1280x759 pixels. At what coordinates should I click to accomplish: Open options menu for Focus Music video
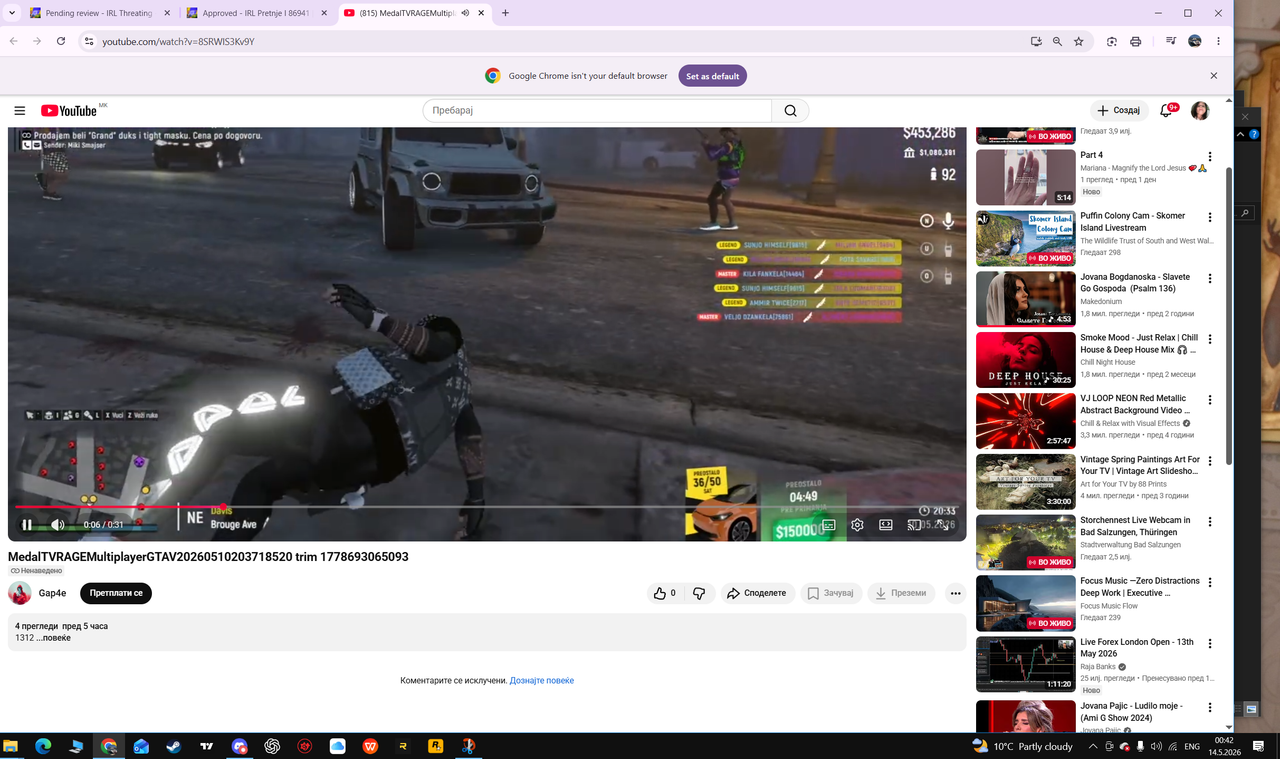click(x=1210, y=583)
